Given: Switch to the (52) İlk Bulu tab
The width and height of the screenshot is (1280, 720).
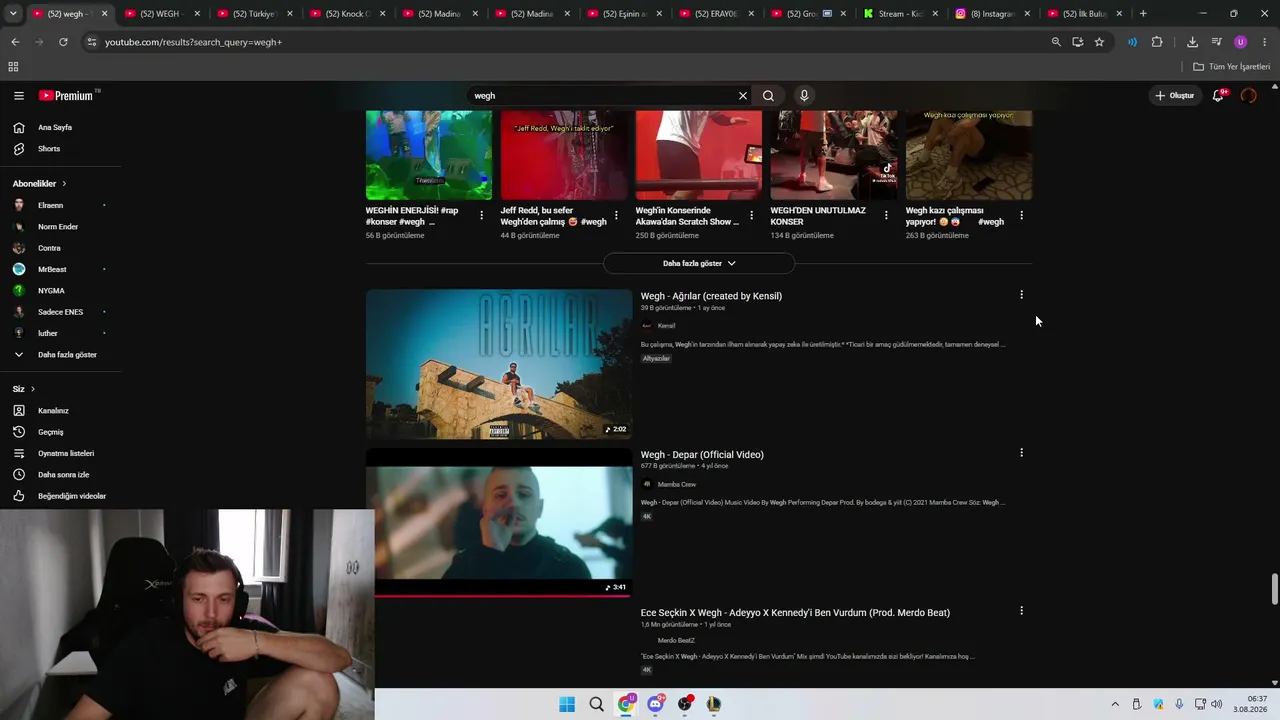Looking at the screenshot, I should click(x=1085, y=14).
